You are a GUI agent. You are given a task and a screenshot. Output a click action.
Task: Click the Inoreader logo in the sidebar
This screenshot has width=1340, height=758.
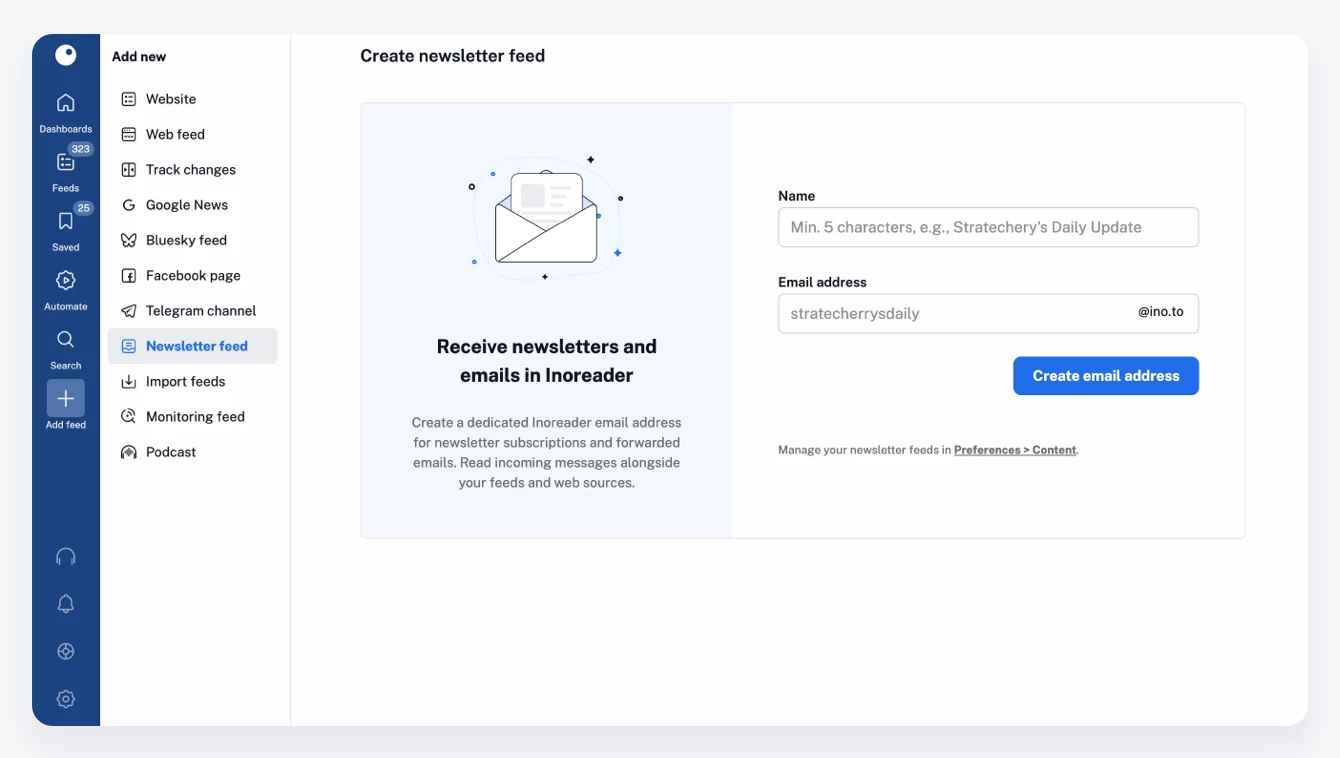pyautogui.click(x=66, y=55)
